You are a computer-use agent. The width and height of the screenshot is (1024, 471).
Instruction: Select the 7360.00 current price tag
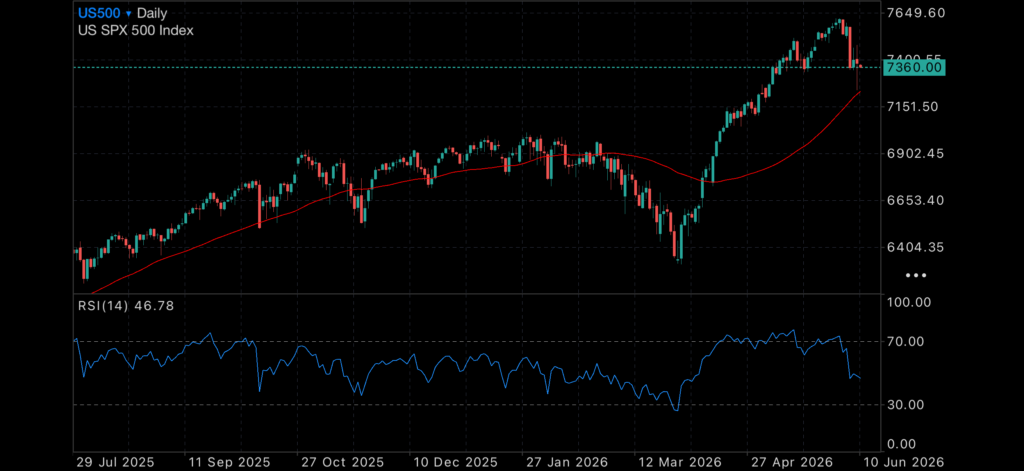point(914,67)
